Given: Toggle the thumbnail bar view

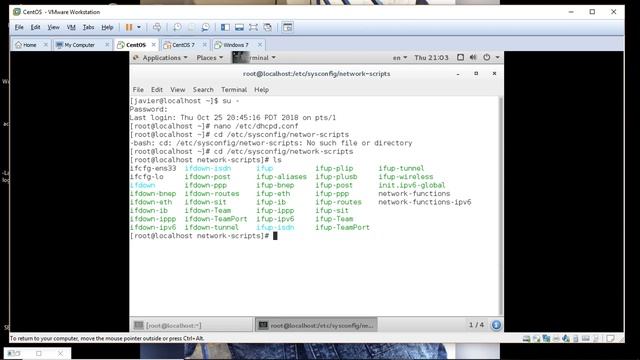Looking at the screenshot, I should pos(239,27).
